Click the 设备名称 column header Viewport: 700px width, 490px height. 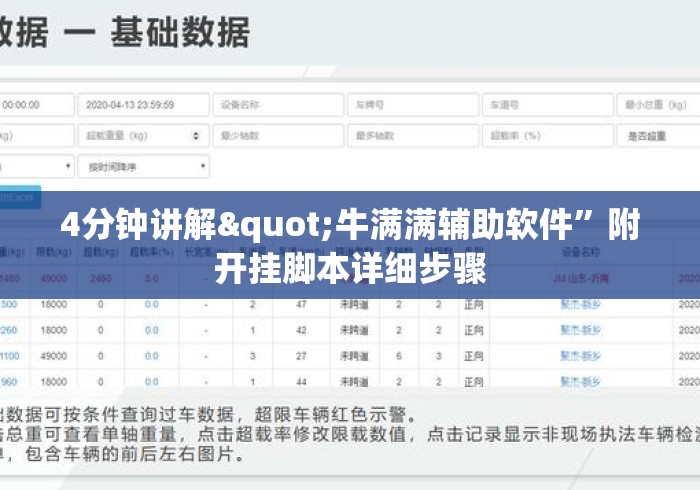tap(580, 252)
